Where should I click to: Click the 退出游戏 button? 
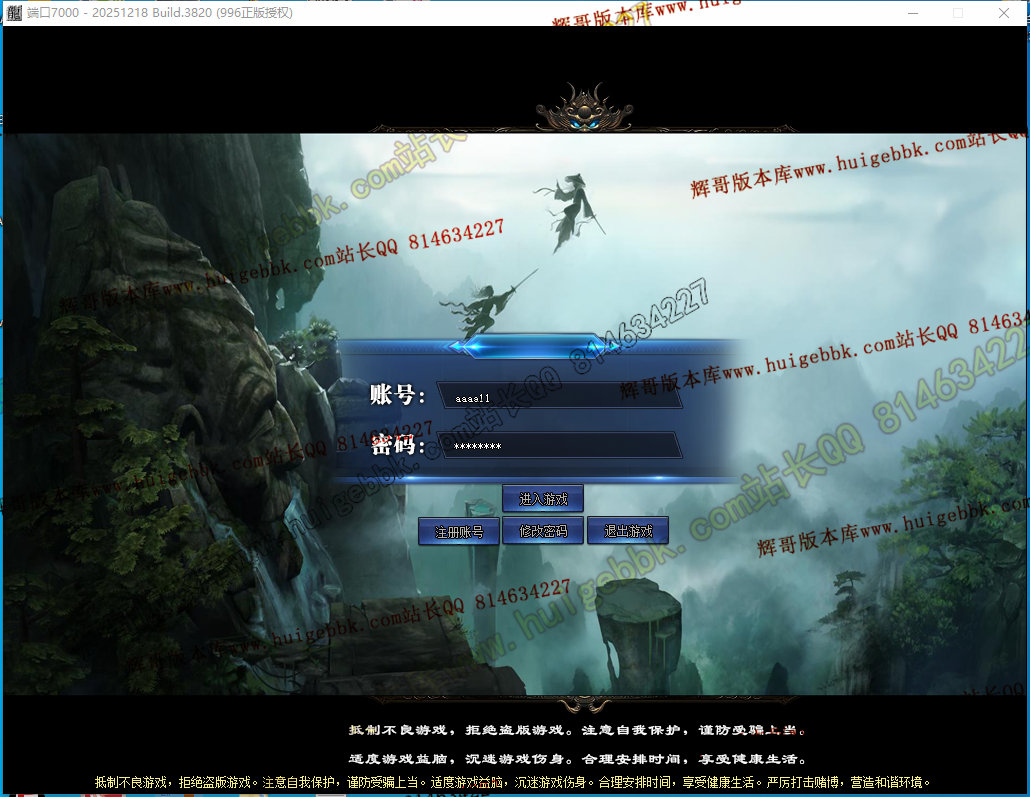[627, 531]
